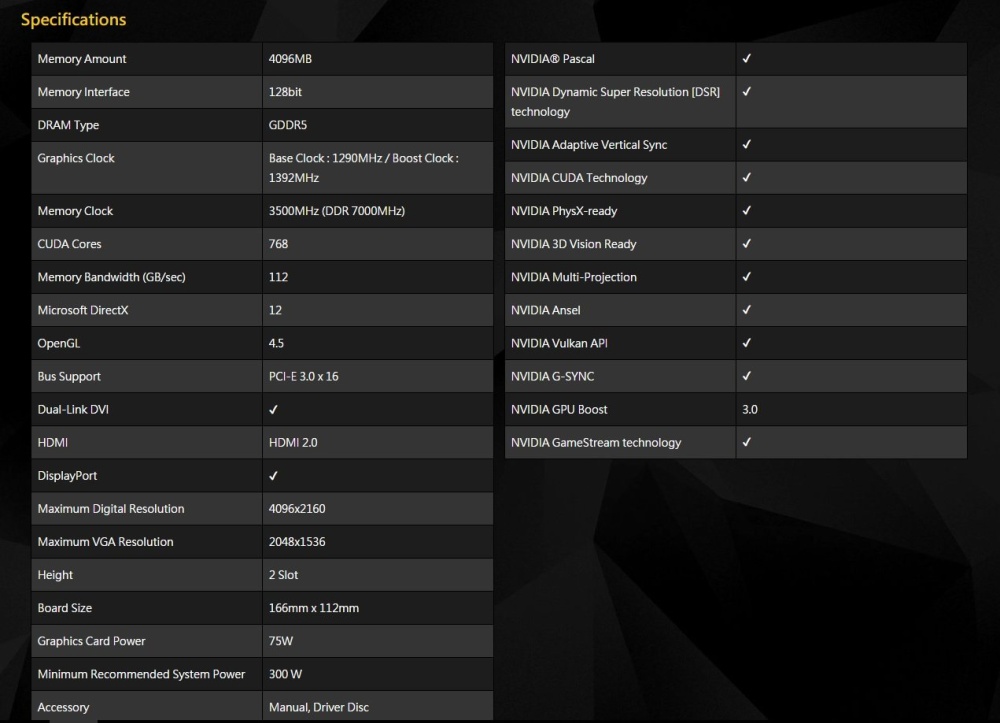The image size is (1000, 723).
Task: Click the GDDR5 value
Action: pyautogui.click(x=288, y=125)
